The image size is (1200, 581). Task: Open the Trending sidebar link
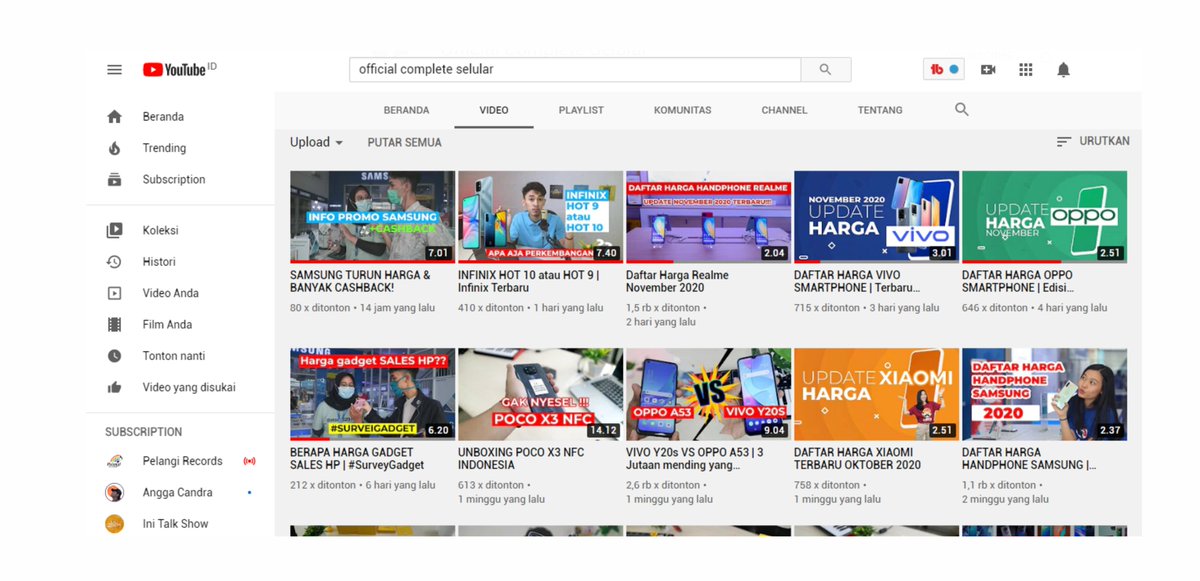pos(164,148)
